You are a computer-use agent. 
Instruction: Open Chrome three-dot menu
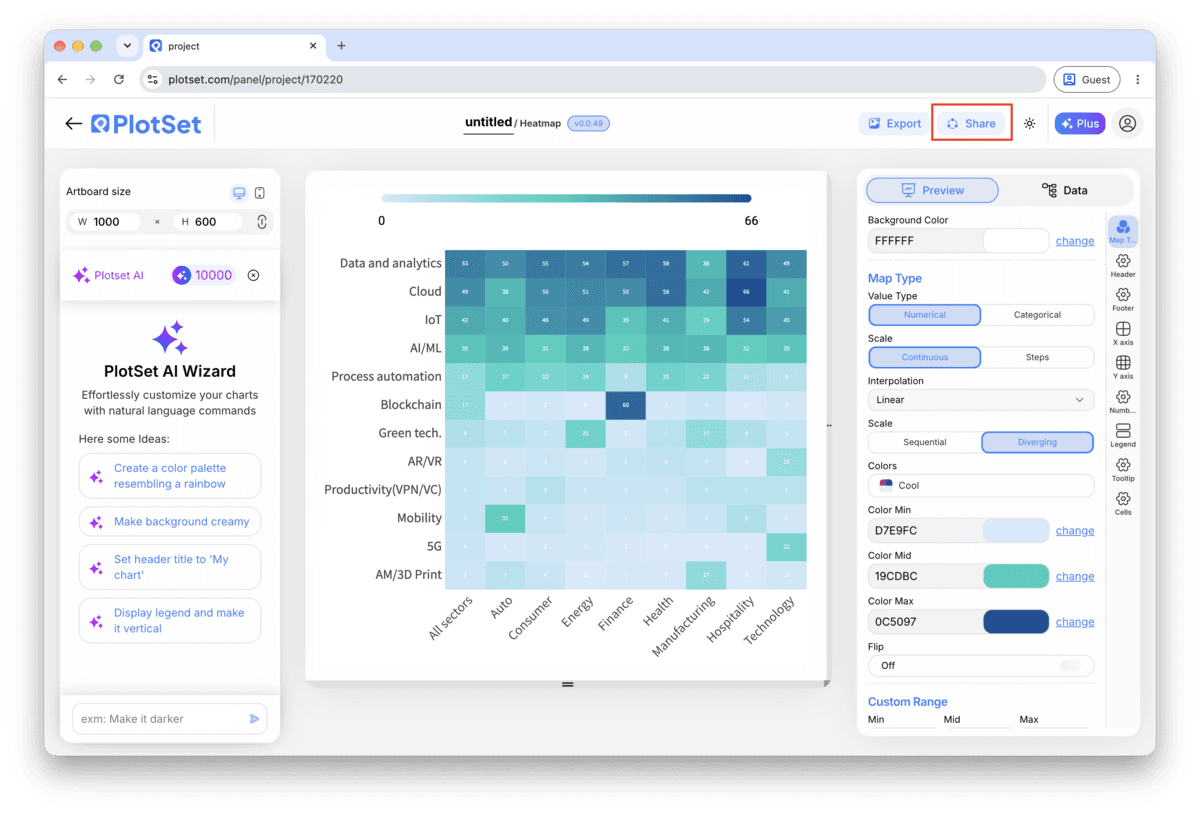point(1137,79)
